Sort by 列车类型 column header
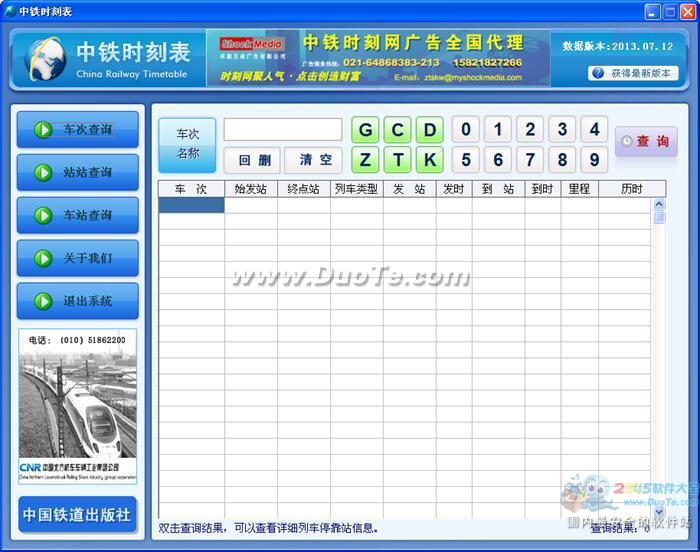The height and width of the screenshot is (552, 700). tap(357, 189)
